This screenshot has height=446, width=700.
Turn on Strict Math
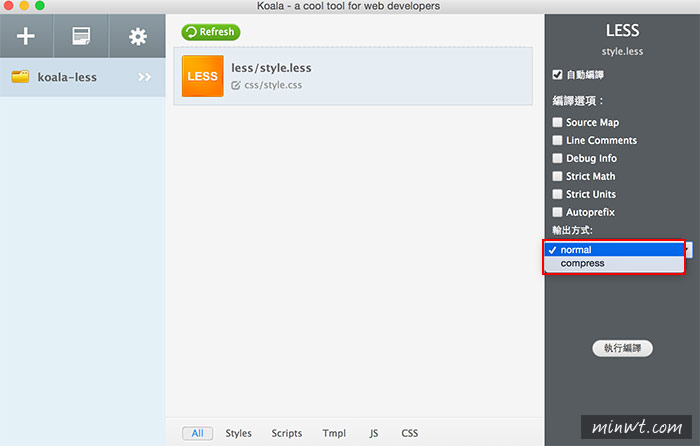click(557, 176)
